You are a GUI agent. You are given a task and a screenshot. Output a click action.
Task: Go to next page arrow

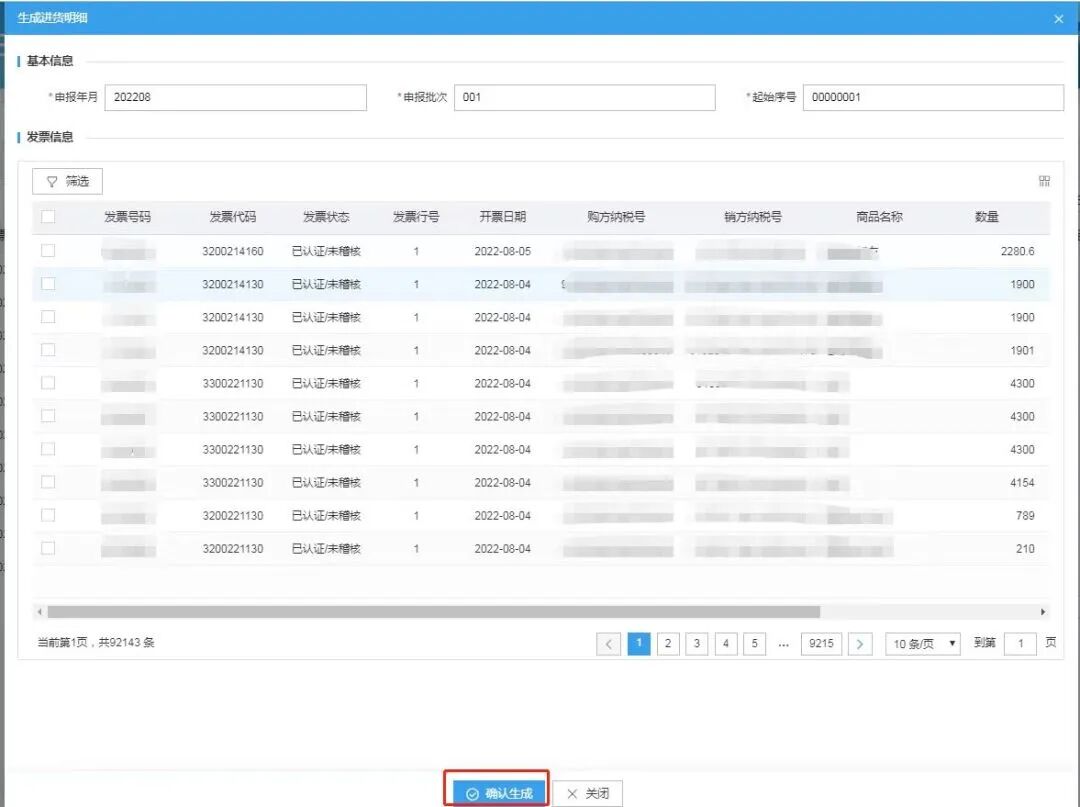pos(860,644)
